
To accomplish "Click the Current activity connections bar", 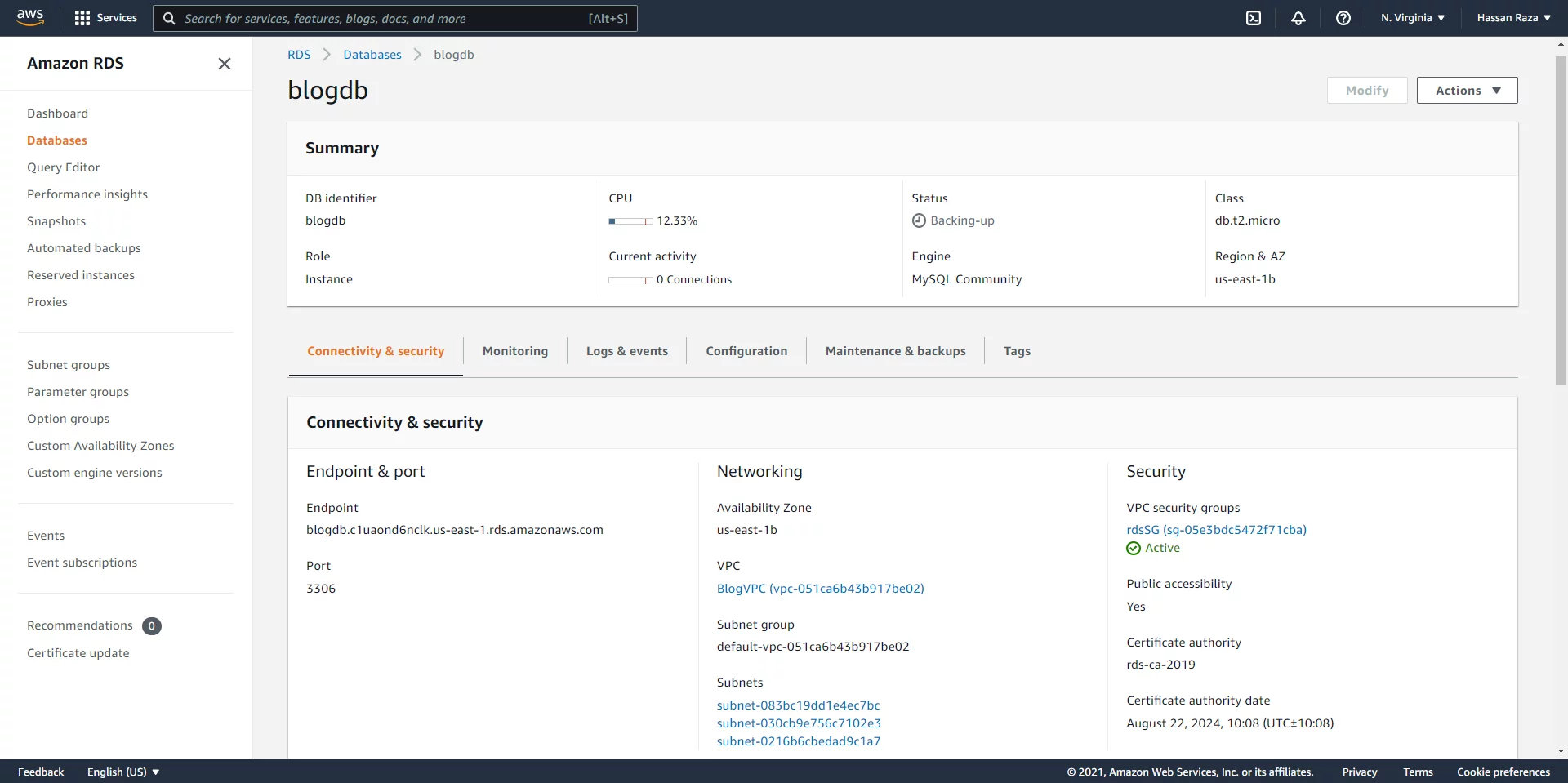I will pos(630,280).
